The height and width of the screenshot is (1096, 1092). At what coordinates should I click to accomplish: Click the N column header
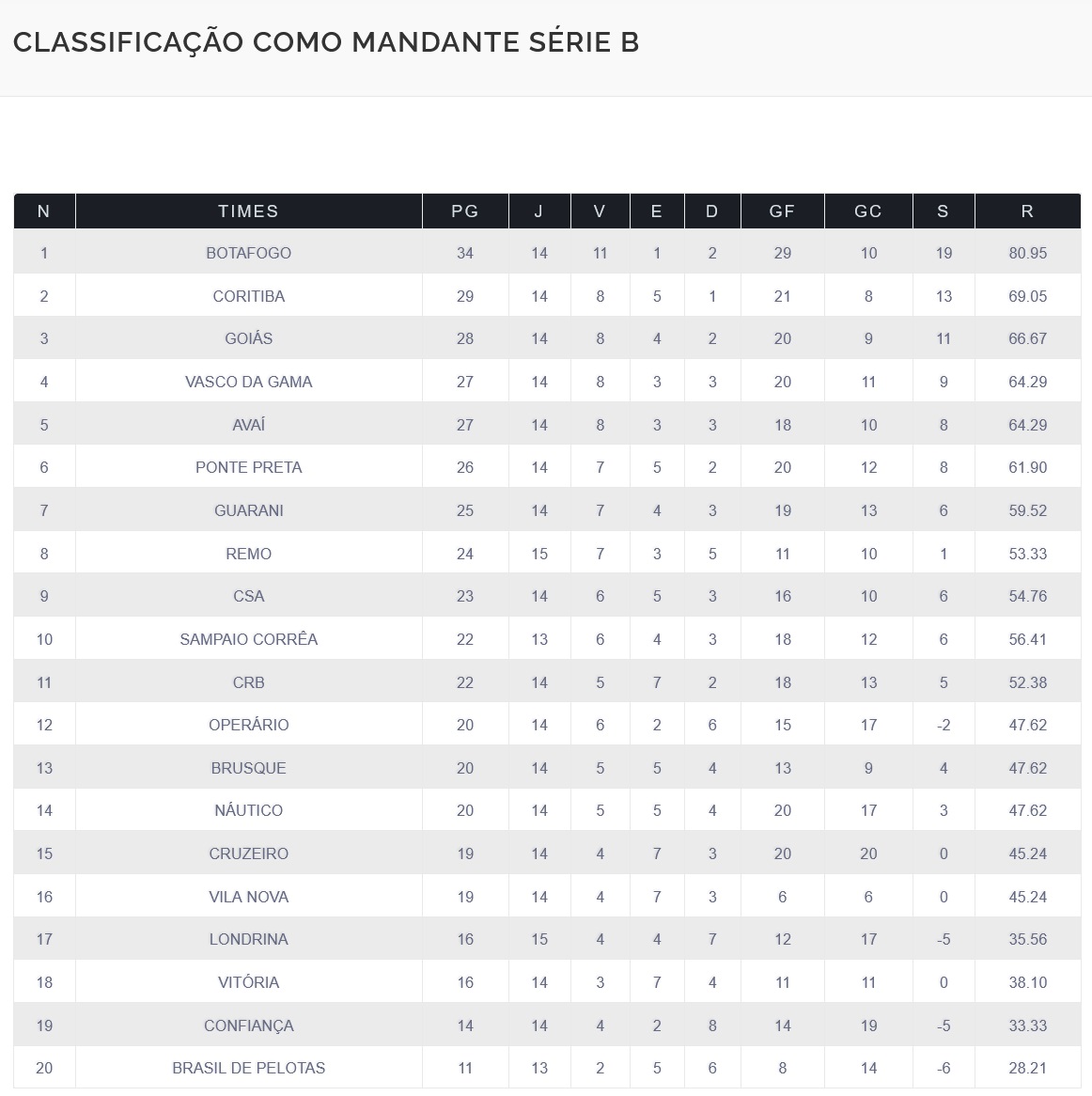pos(43,211)
